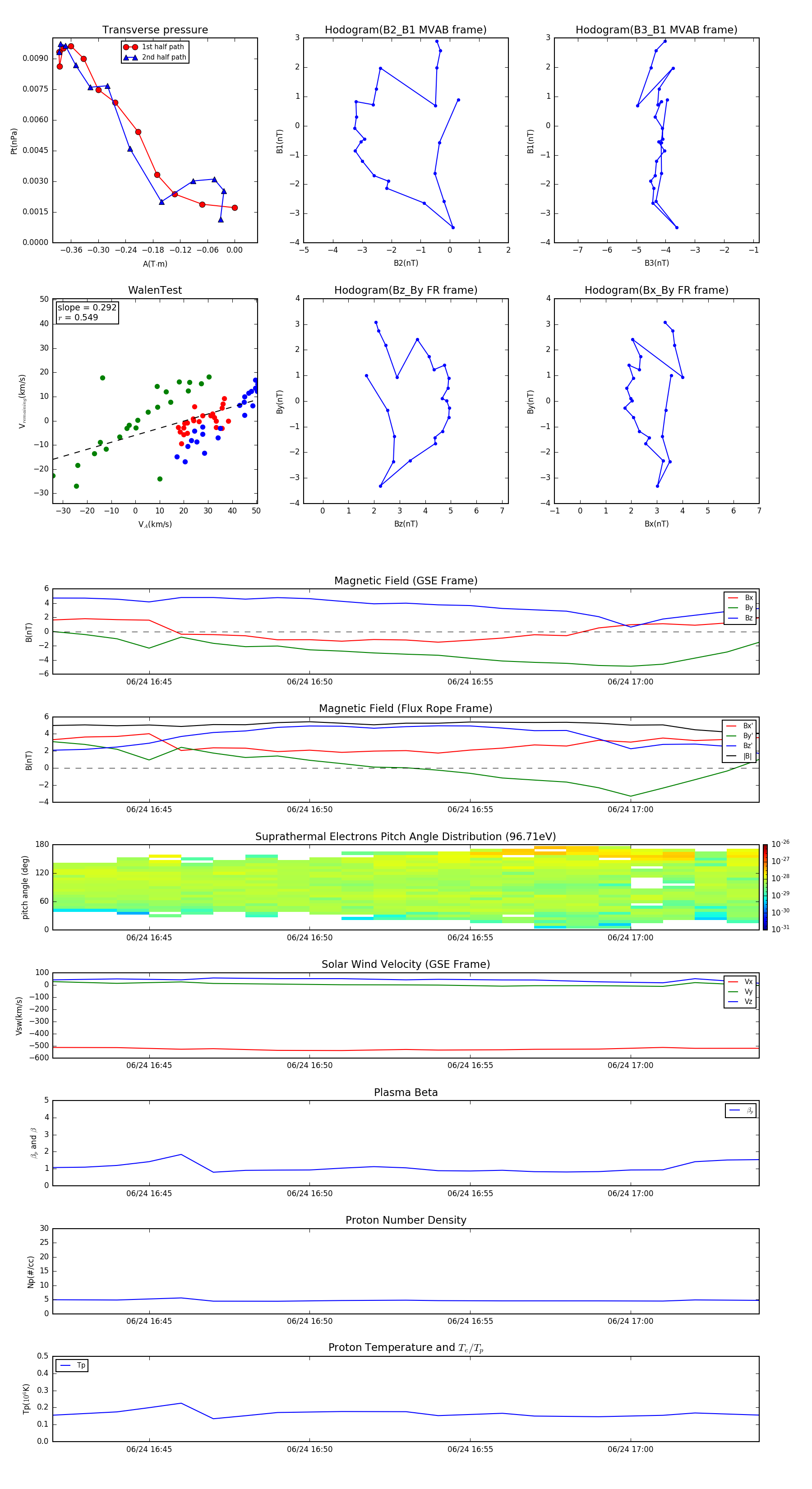Viewport: 812px width, 1489px height.
Task: Click the "Plasma Beta" panel title
Action: pyautogui.click(x=406, y=1092)
